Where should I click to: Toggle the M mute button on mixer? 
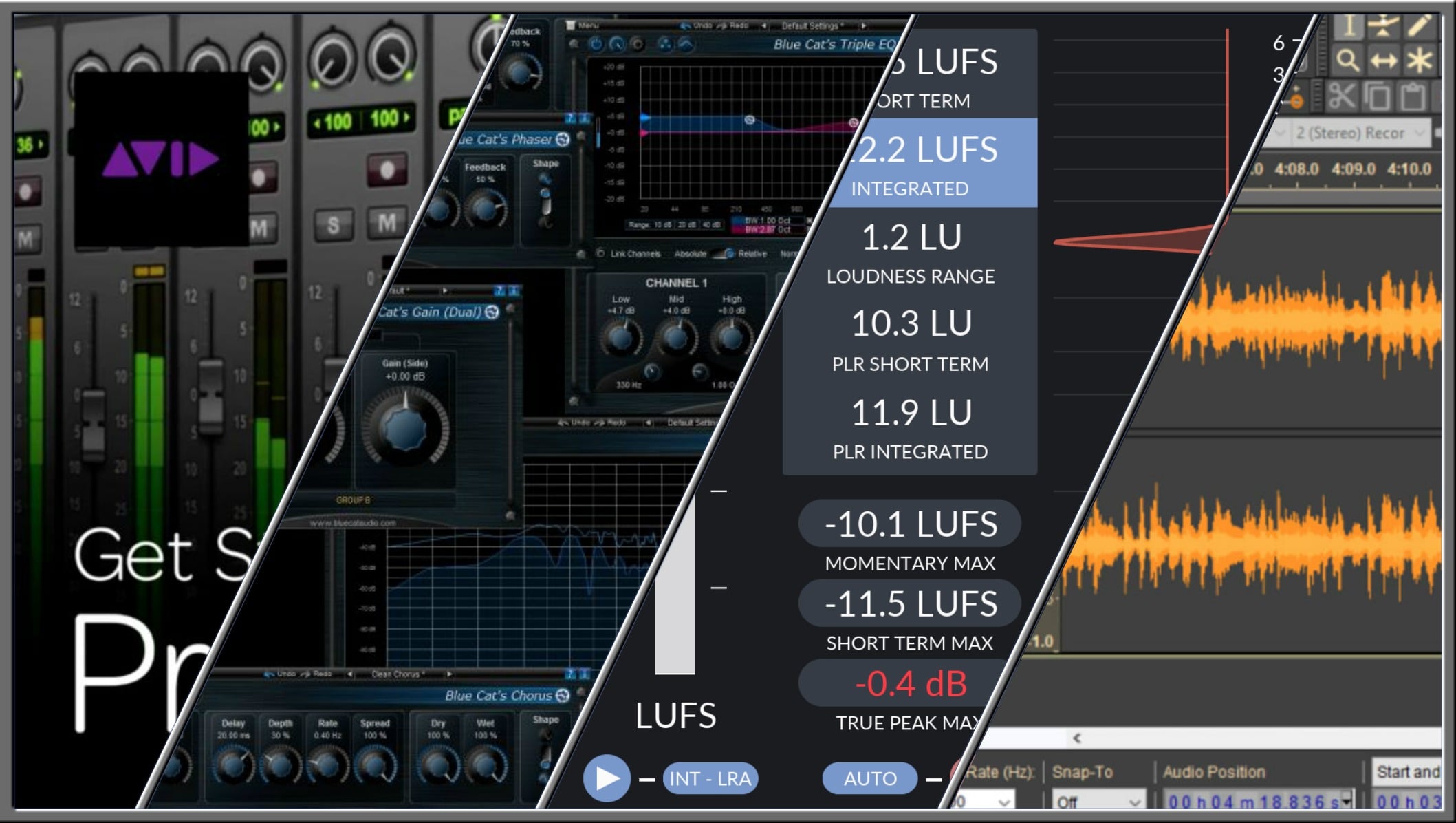387,223
